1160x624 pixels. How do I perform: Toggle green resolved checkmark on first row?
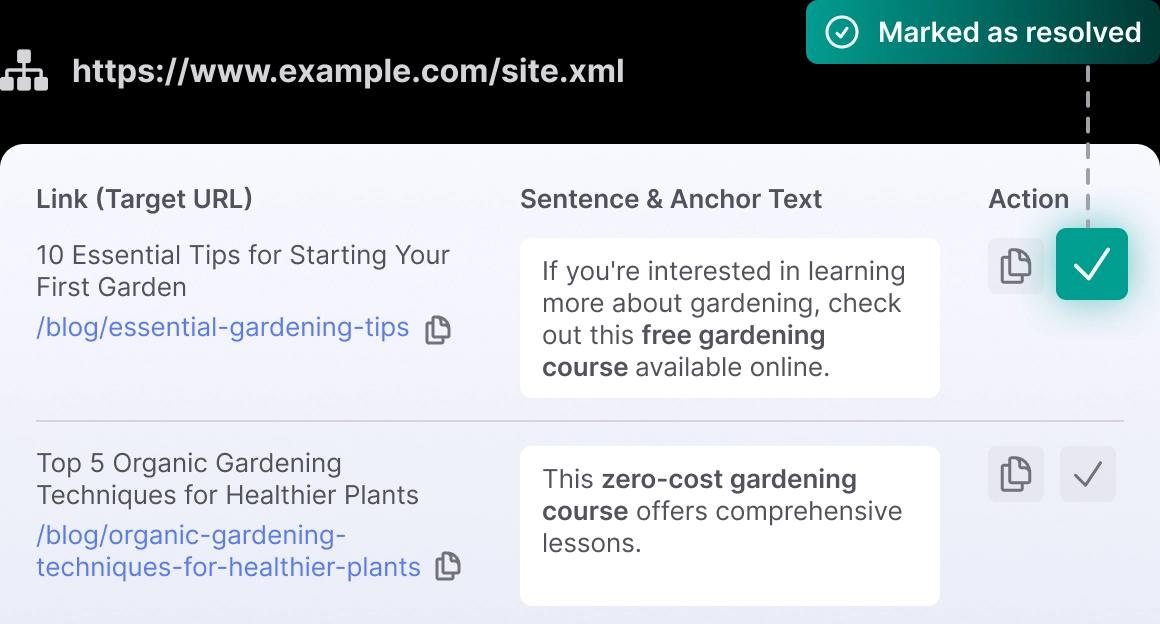pos(1092,264)
